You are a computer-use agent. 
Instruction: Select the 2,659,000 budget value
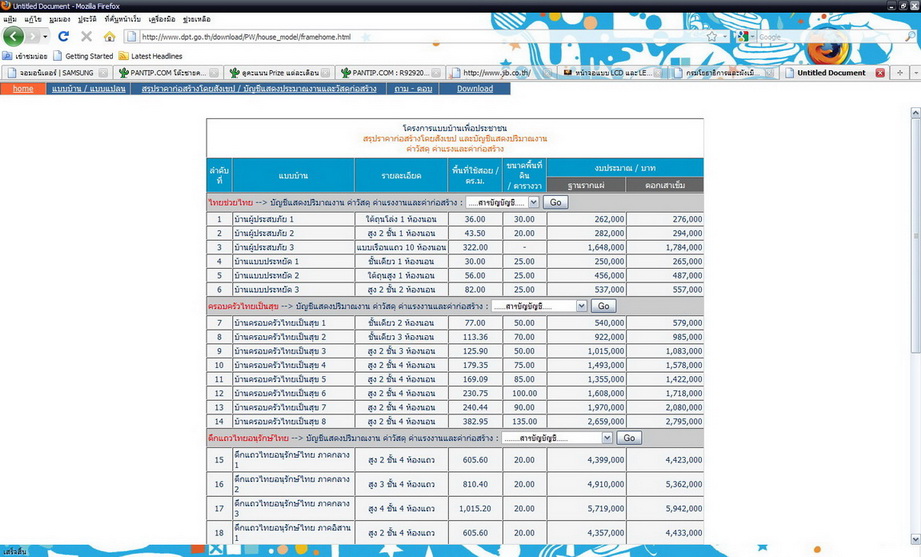click(x=606, y=421)
